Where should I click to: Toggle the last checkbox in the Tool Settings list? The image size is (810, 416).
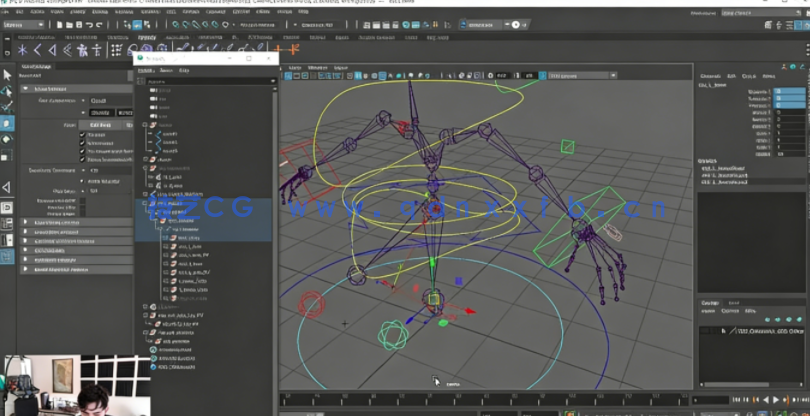[83, 158]
